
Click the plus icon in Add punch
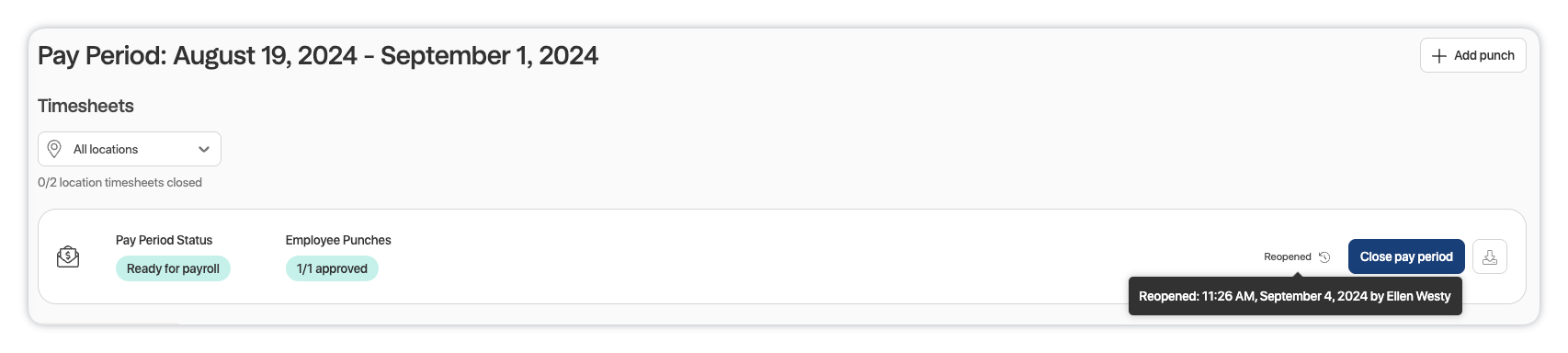(x=1439, y=55)
